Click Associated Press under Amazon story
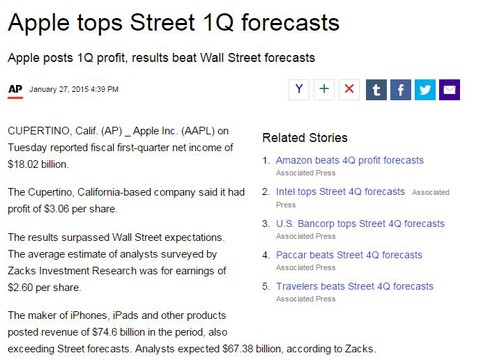 tap(306, 173)
